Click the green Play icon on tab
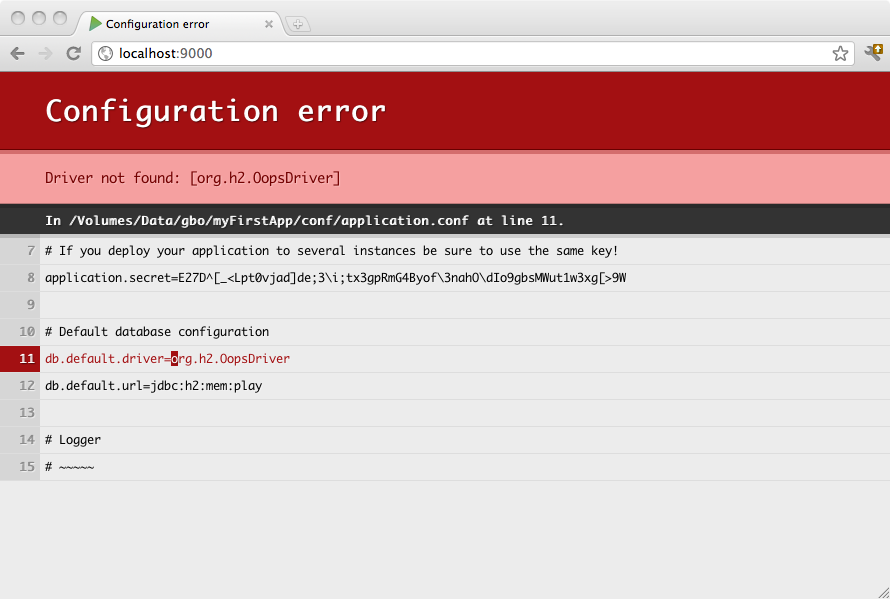This screenshot has width=890, height=599. (x=95, y=24)
